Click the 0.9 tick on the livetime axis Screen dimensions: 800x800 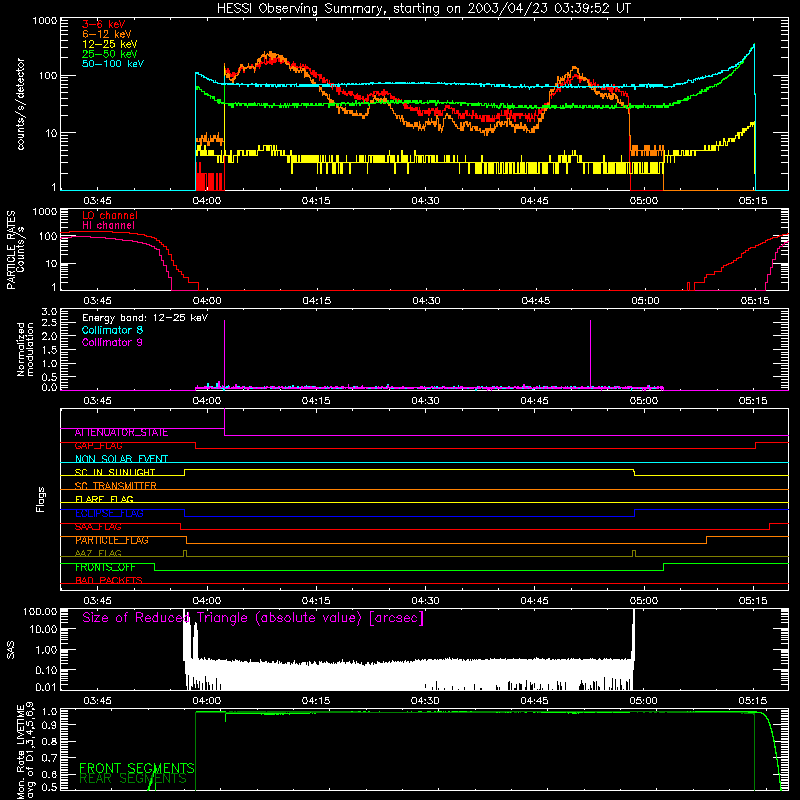coord(49,724)
